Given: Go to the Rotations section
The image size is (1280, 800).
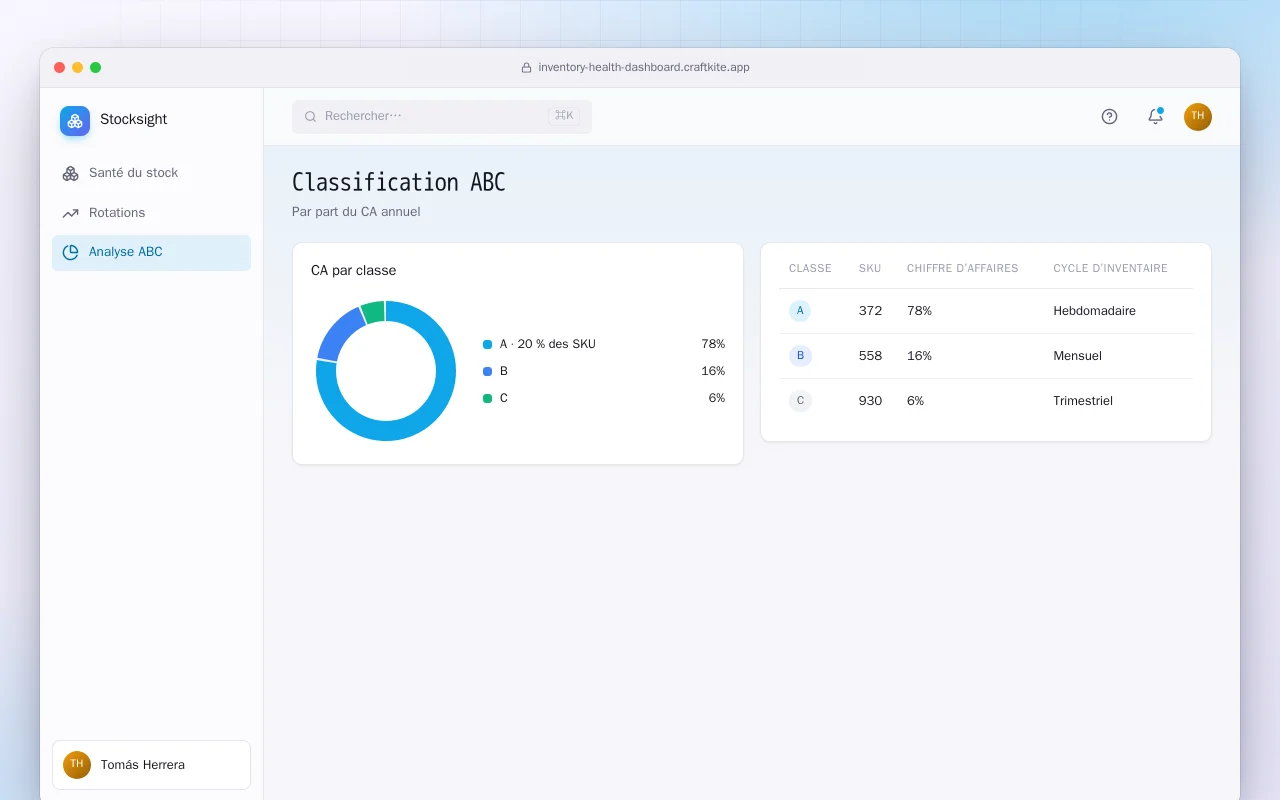Looking at the screenshot, I should (151, 213).
